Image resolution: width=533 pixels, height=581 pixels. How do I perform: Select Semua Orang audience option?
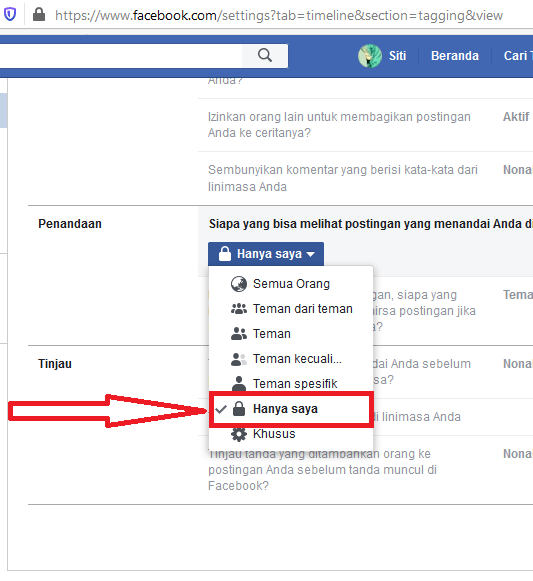[291, 284]
